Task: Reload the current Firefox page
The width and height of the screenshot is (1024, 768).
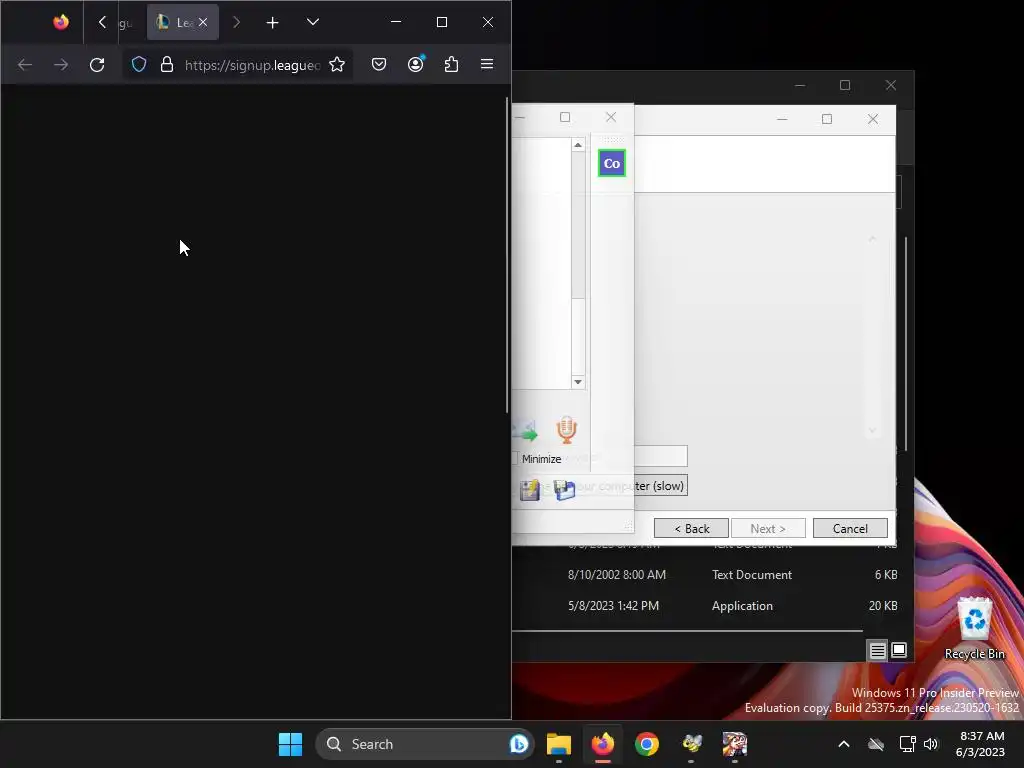Action: click(x=97, y=65)
